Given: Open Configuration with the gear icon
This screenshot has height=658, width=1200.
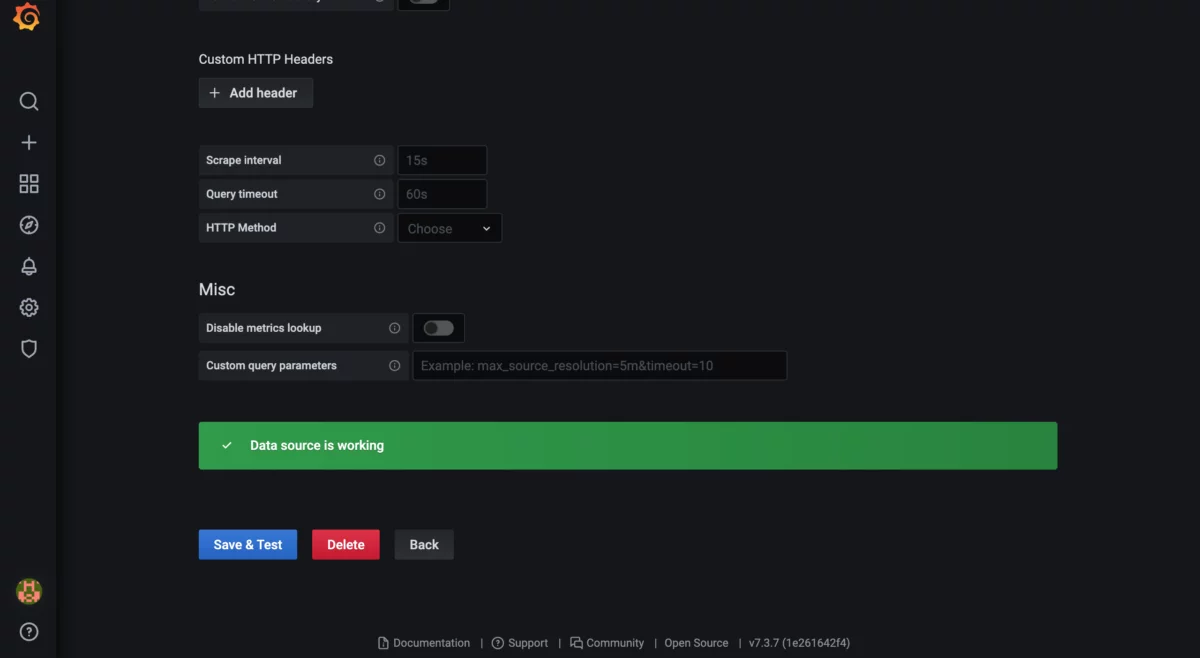Looking at the screenshot, I should click(x=28, y=307).
